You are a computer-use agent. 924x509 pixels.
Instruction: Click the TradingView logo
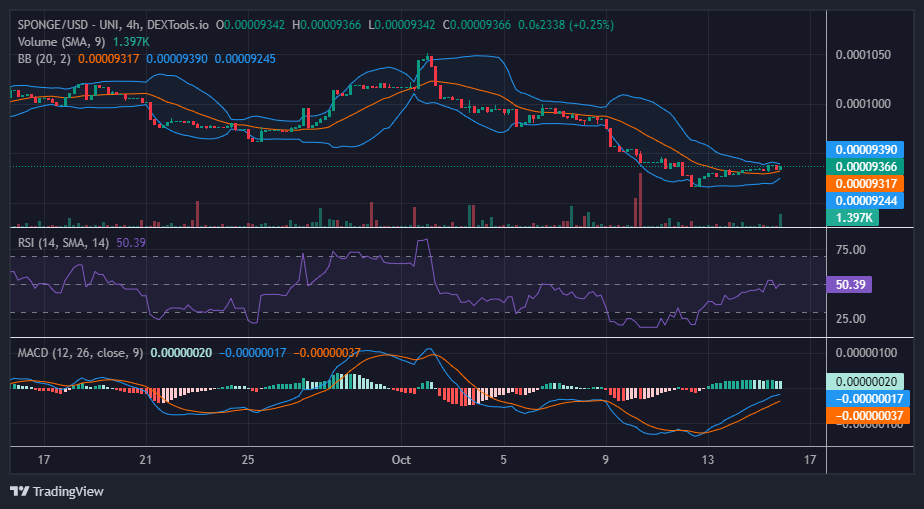click(57, 491)
